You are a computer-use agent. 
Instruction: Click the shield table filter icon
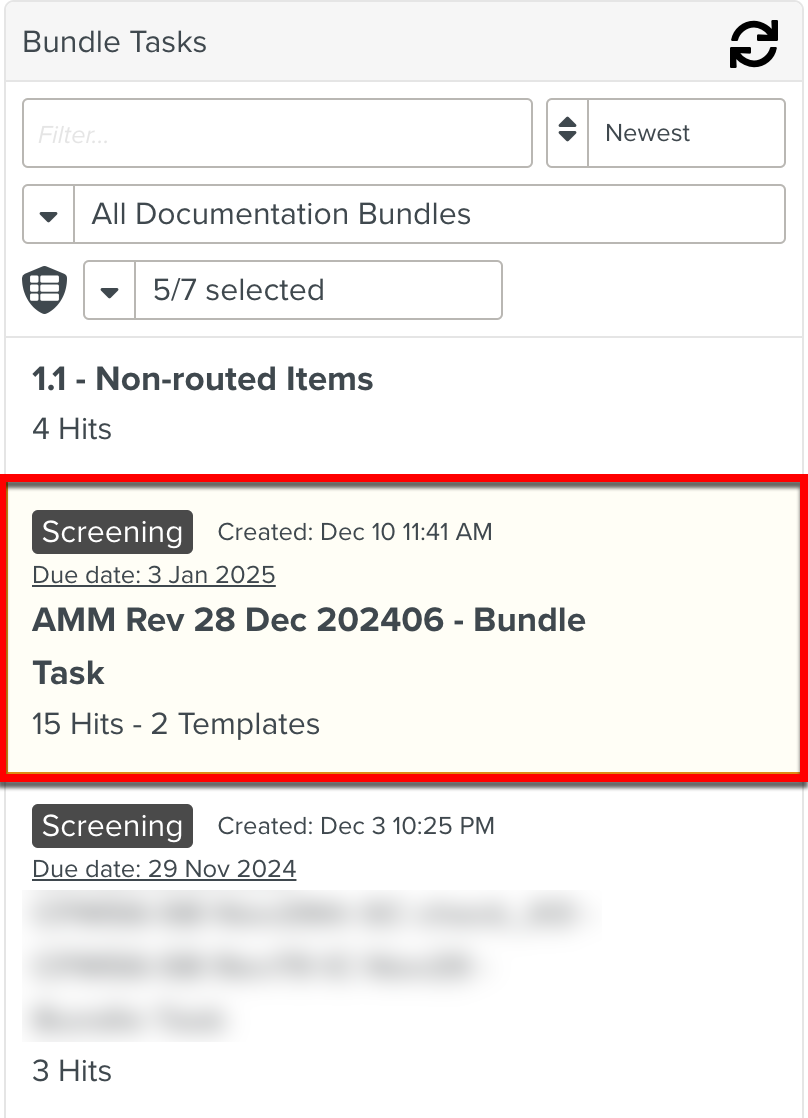(45, 290)
